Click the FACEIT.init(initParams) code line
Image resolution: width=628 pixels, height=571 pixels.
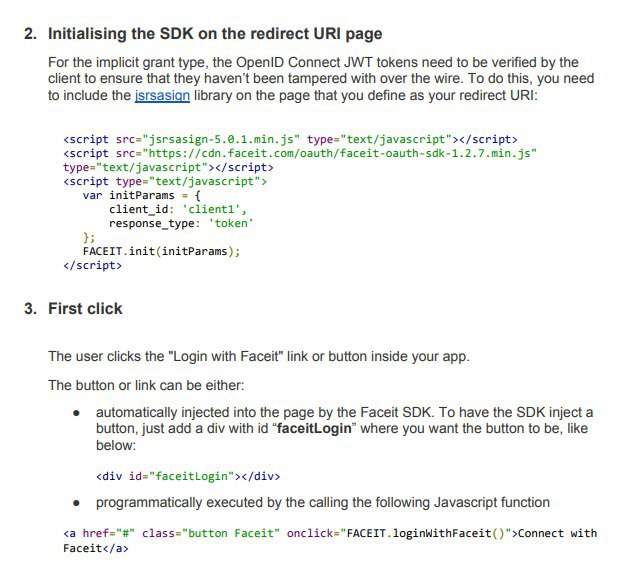coord(161,251)
